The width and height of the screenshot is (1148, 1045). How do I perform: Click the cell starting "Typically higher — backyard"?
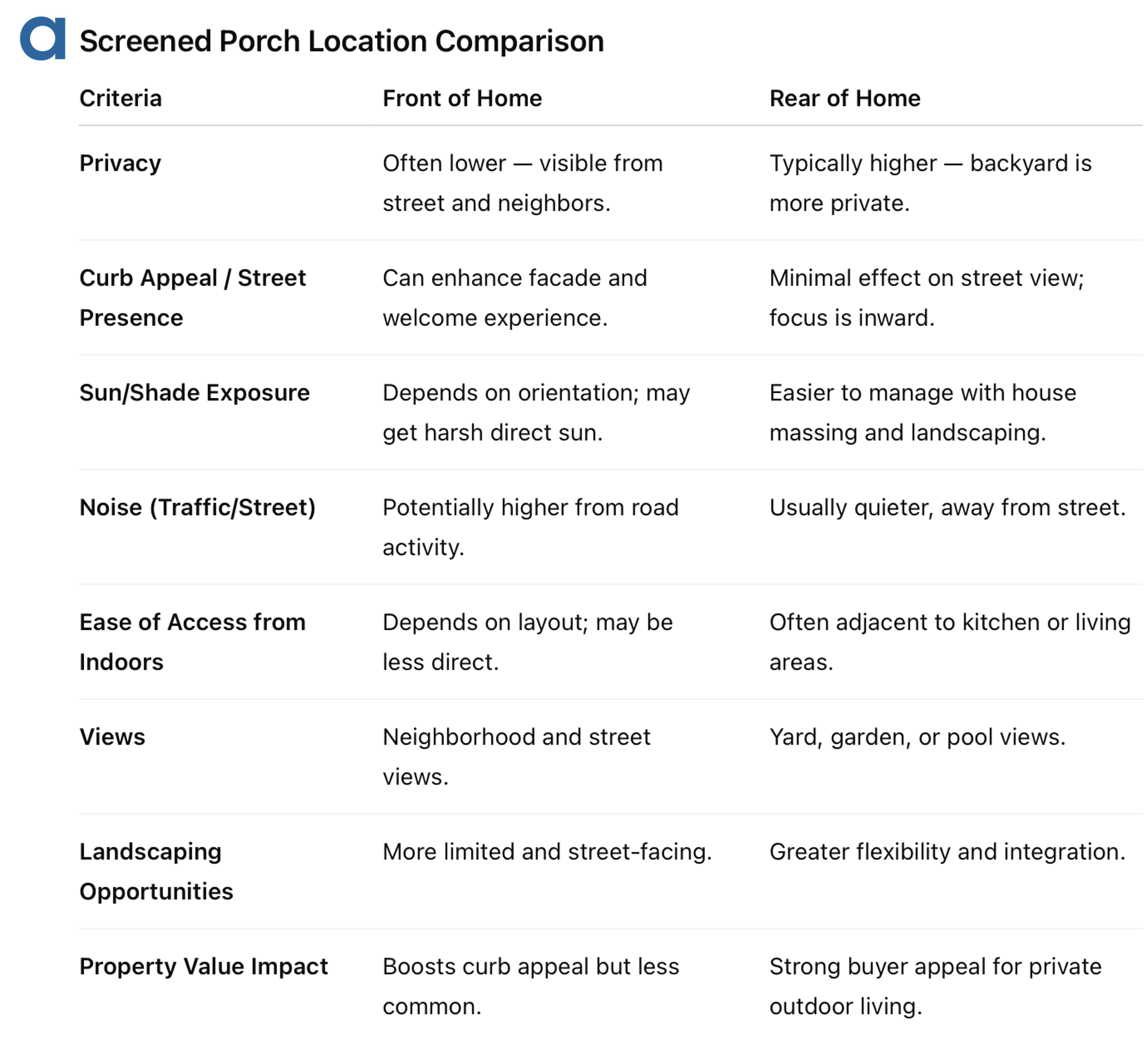tap(930, 183)
